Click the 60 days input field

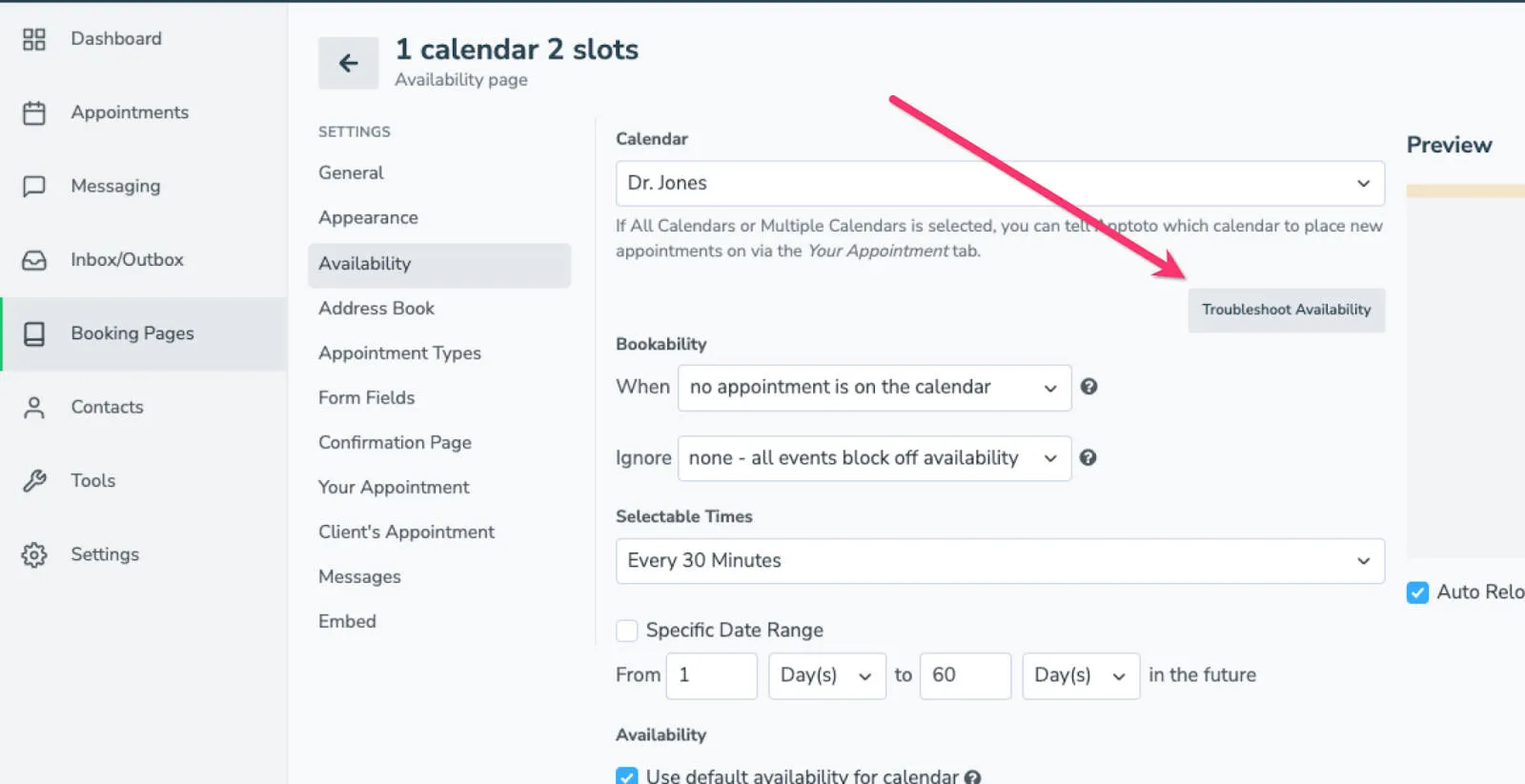click(965, 675)
